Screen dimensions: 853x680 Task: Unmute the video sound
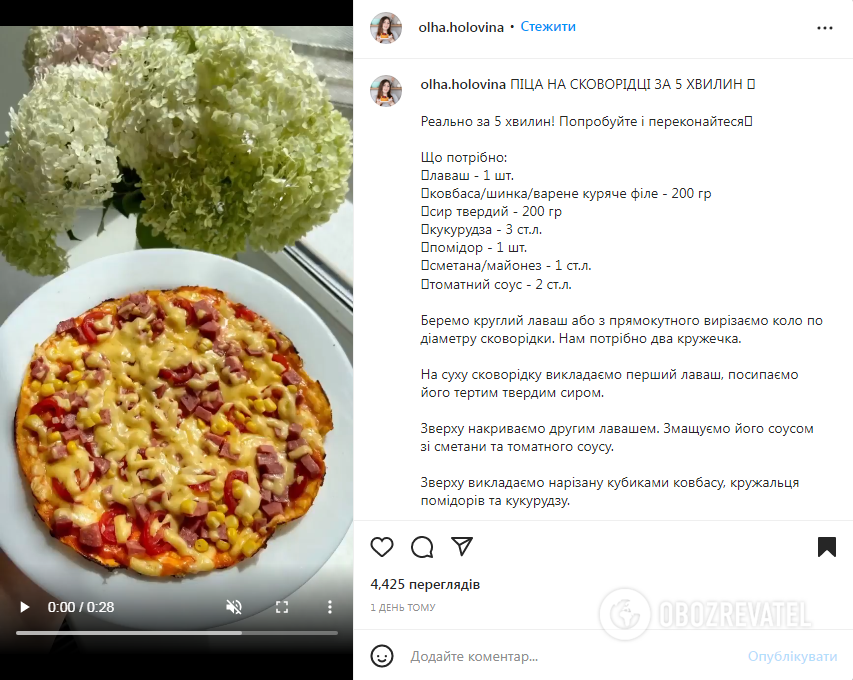click(234, 607)
